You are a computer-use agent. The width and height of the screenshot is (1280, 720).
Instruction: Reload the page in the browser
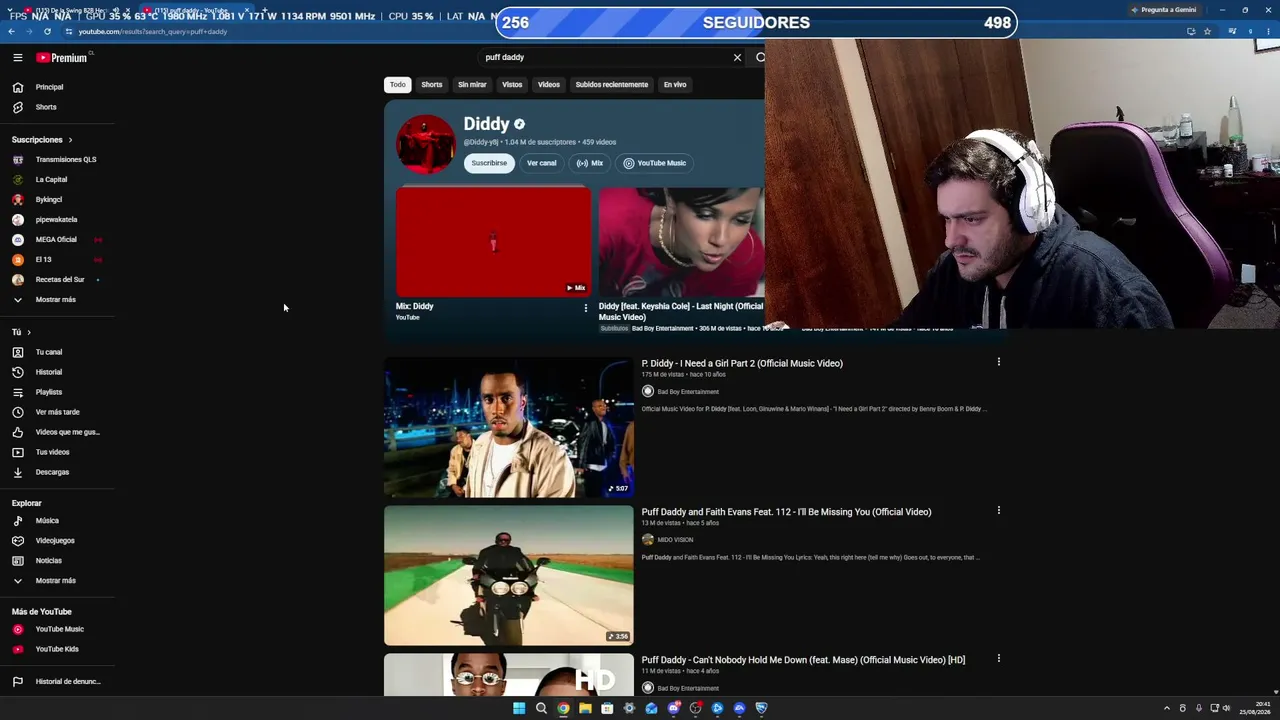click(47, 31)
